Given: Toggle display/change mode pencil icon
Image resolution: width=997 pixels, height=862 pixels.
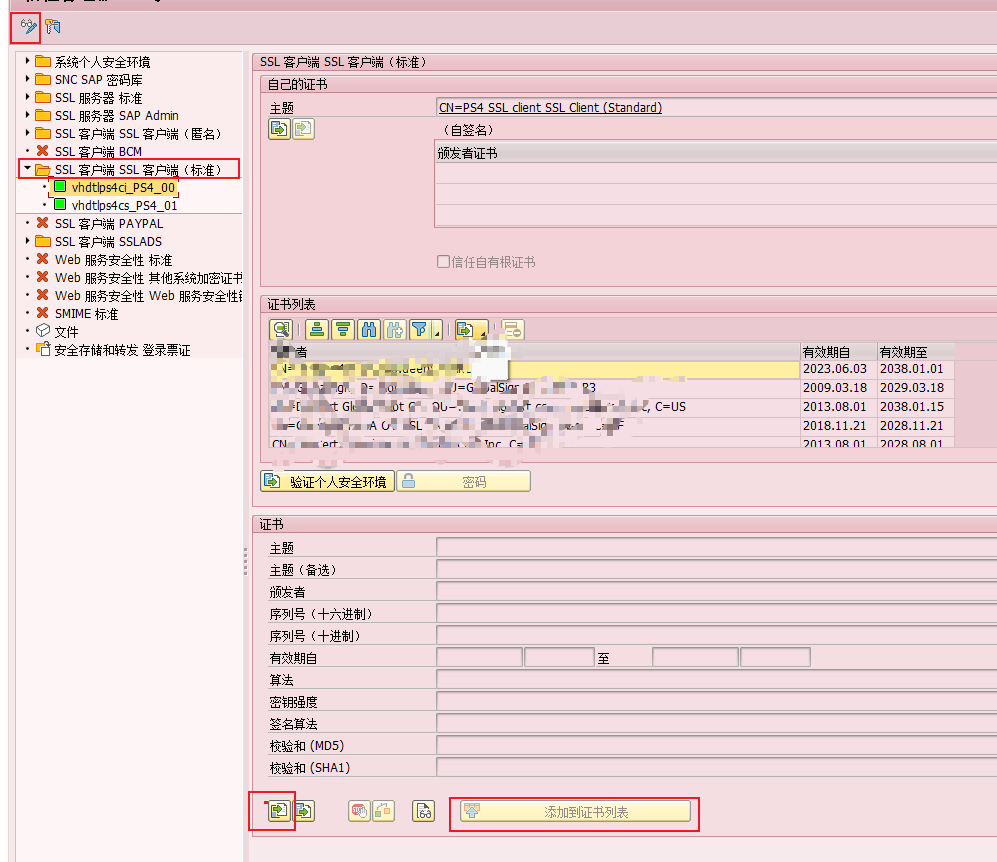Looking at the screenshot, I should pyautogui.click(x=28, y=27).
